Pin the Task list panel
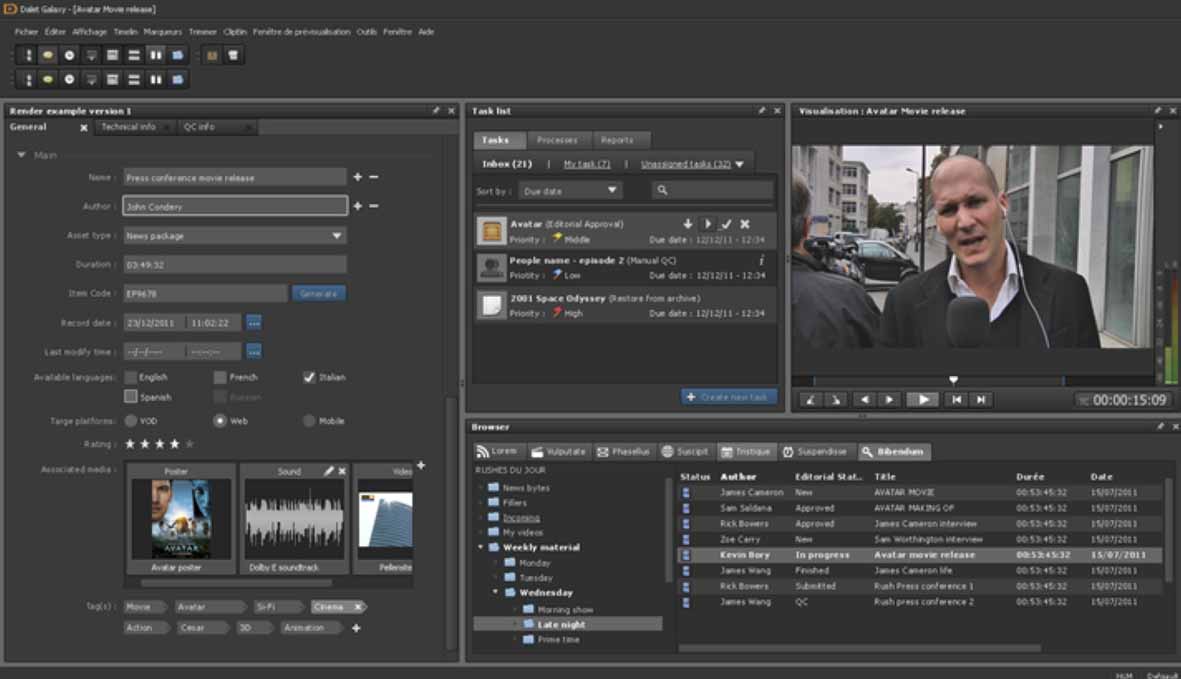This screenshot has height=679, width=1181. 761,111
